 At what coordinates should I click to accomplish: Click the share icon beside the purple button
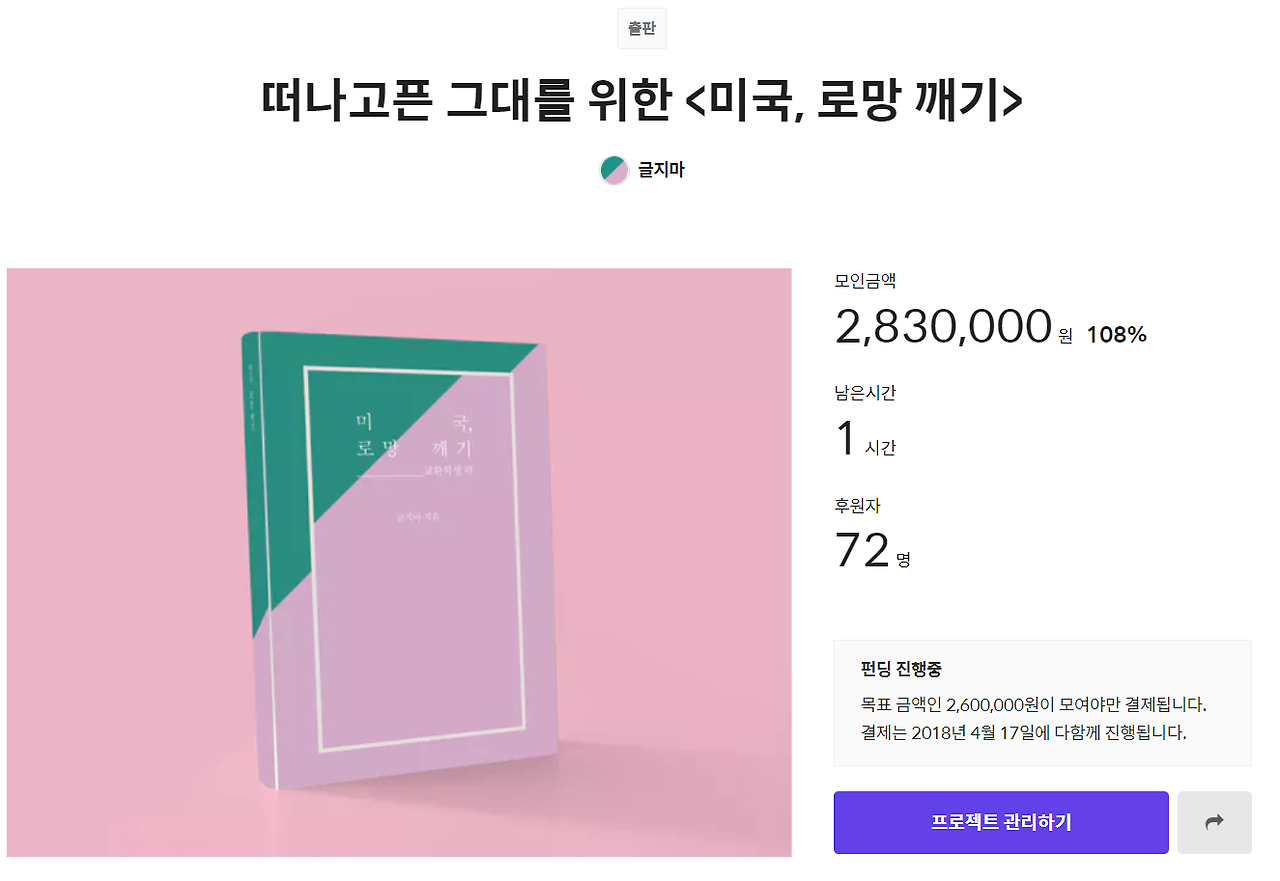pos(1214,821)
